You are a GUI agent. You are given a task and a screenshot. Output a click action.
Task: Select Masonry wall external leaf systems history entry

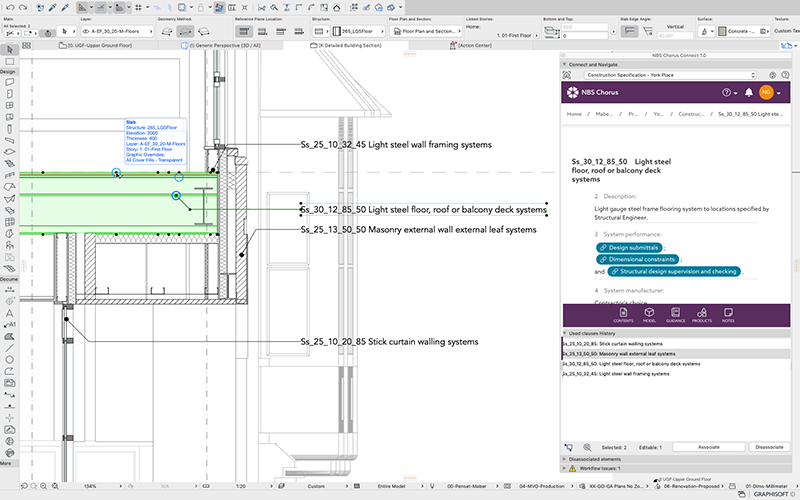pyautogui.click(x=620, y=353)
